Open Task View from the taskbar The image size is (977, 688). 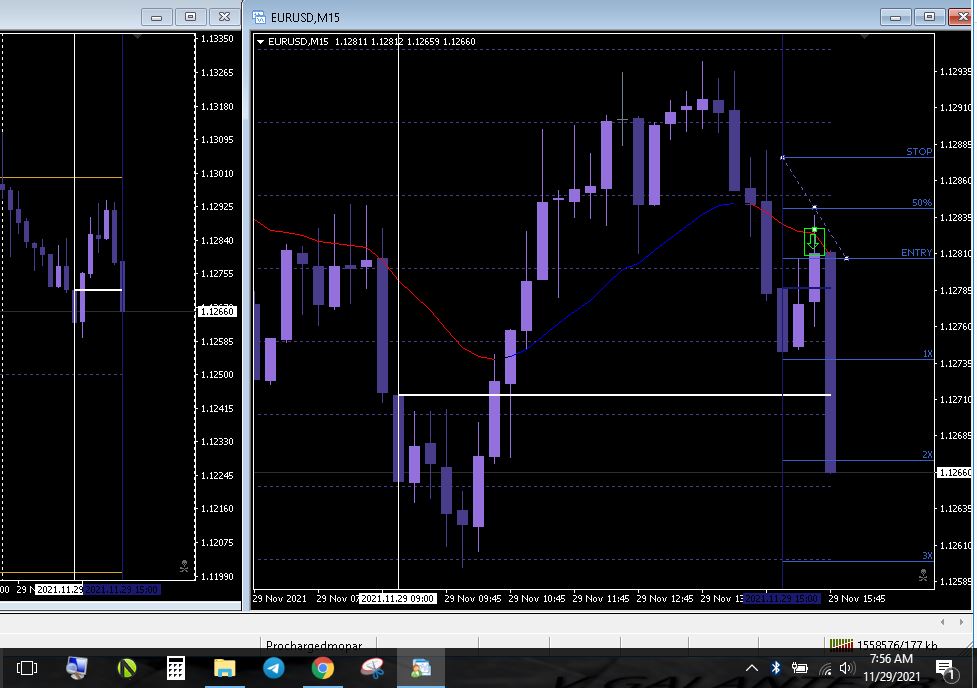pyautogui.click(x=27, y=668)
